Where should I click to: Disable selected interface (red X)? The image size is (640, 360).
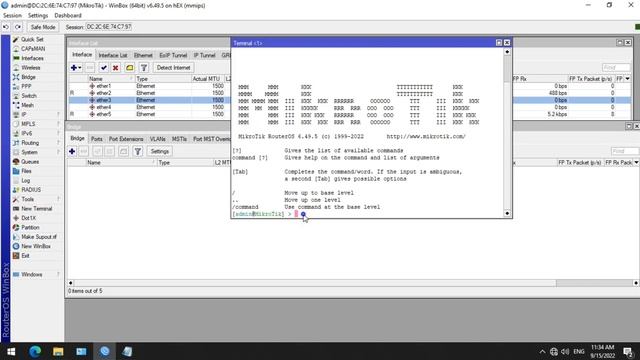(x=116, y=68)
